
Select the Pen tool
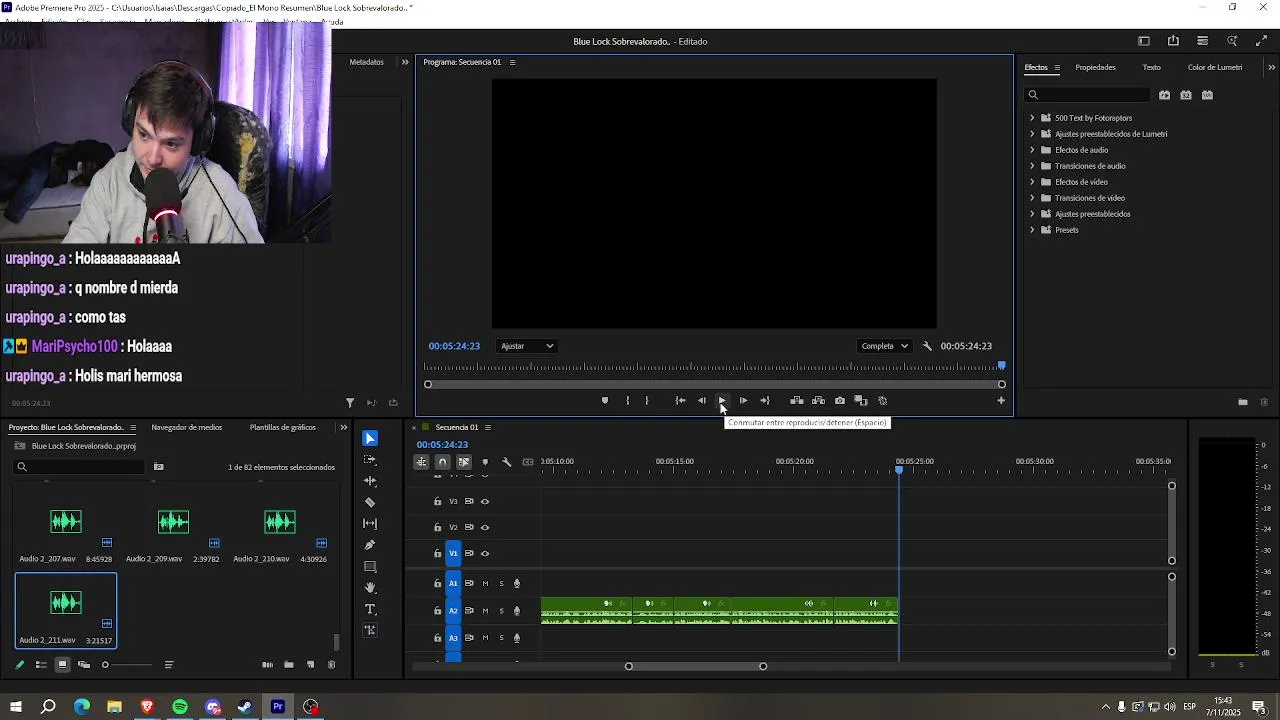tap(370, 545)
